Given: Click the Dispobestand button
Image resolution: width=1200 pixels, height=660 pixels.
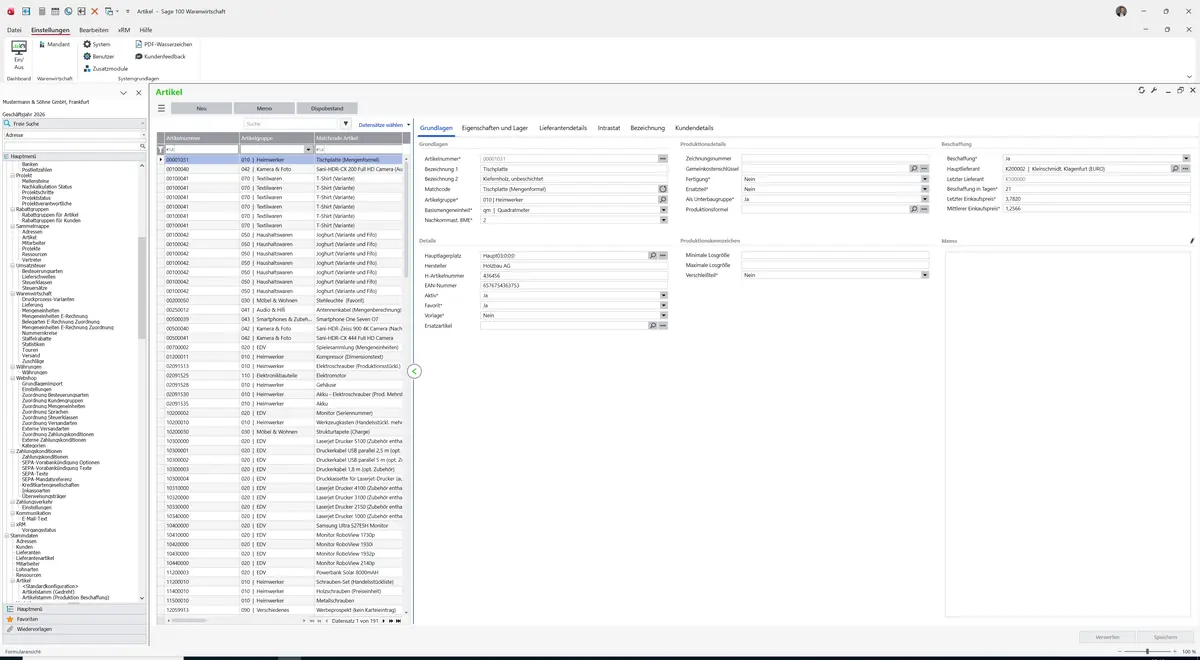Looking at the screenshot, I should tap(327, 108).
